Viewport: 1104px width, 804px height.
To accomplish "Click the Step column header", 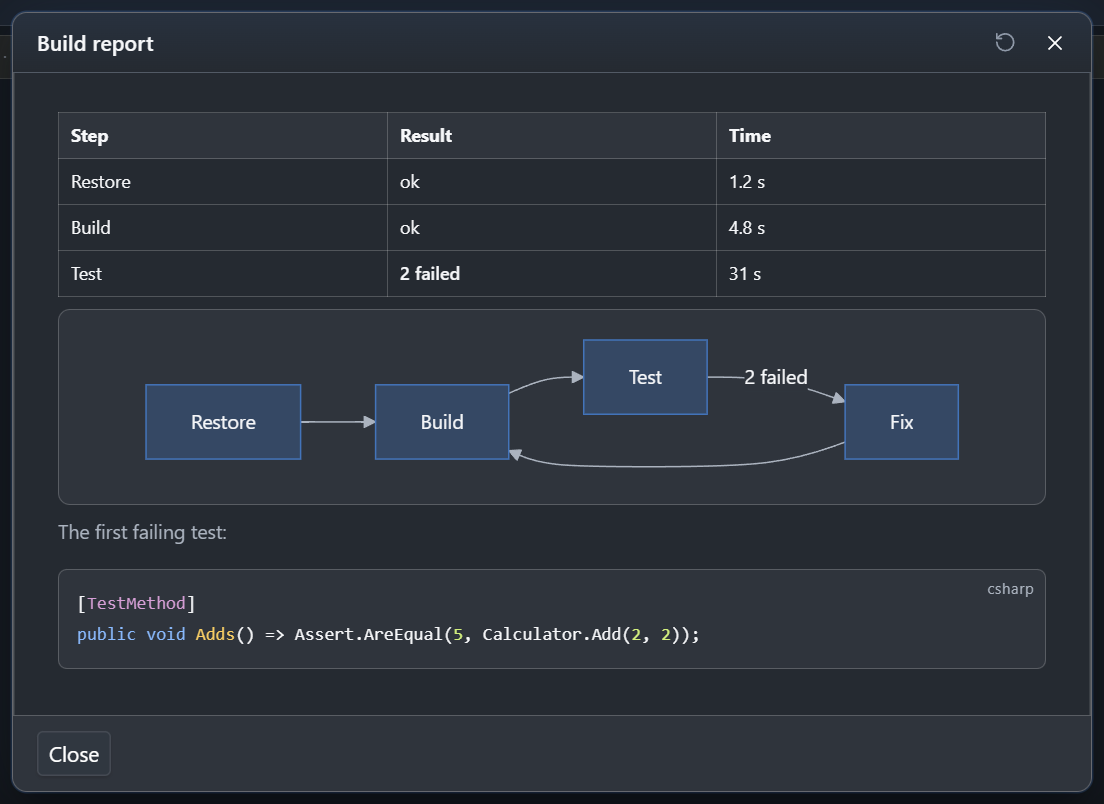I will [222, 135].
